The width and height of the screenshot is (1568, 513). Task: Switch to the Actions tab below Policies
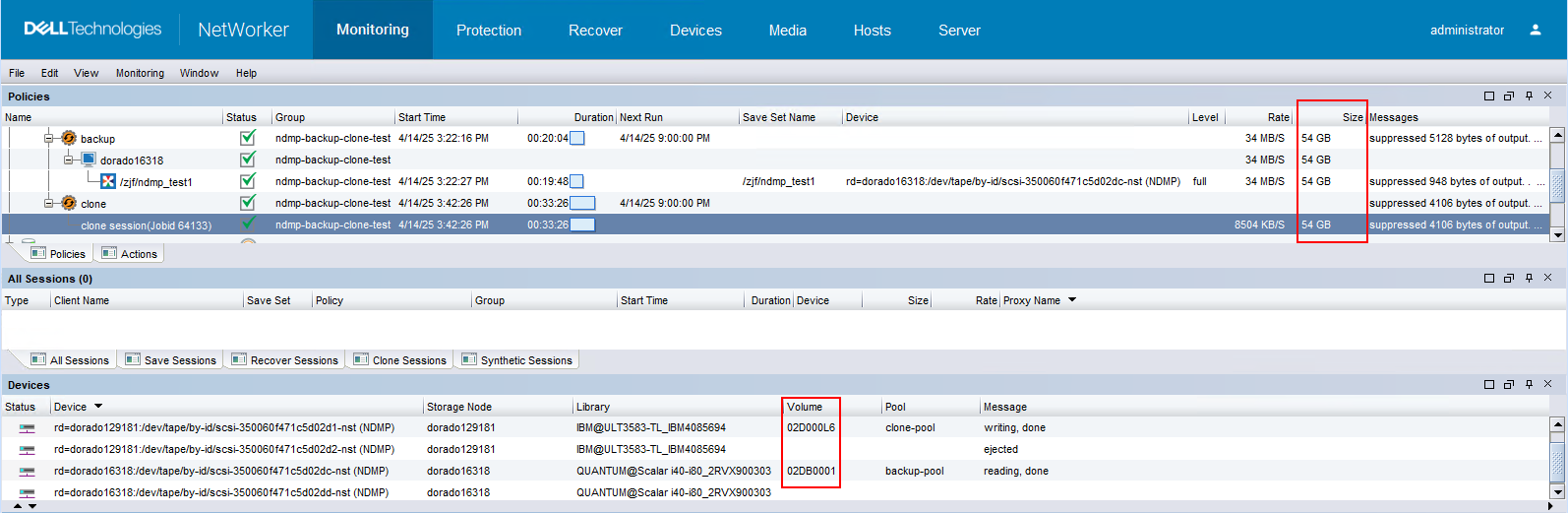coord(130,254)
